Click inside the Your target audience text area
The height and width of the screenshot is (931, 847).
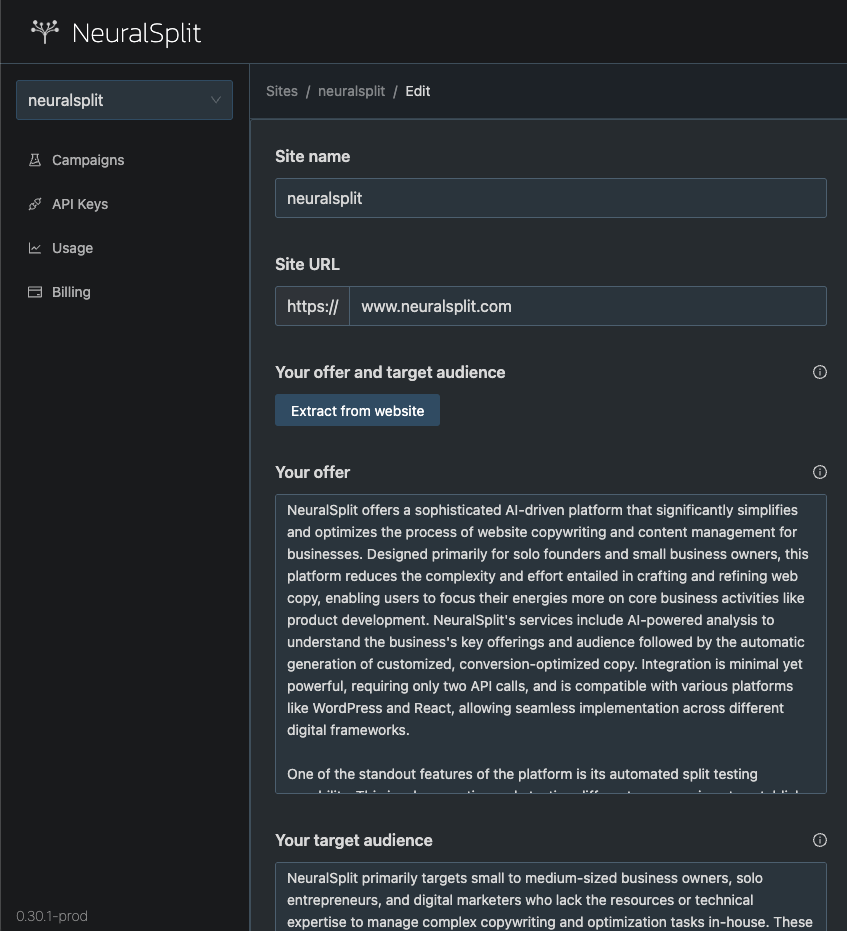click(x=550, y=898)
